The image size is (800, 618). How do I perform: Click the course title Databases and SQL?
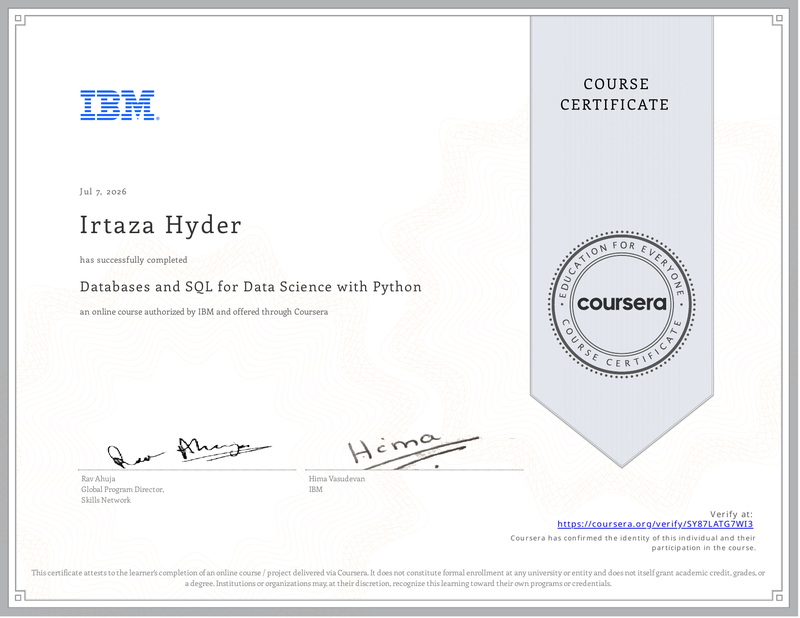click(251, 287)
